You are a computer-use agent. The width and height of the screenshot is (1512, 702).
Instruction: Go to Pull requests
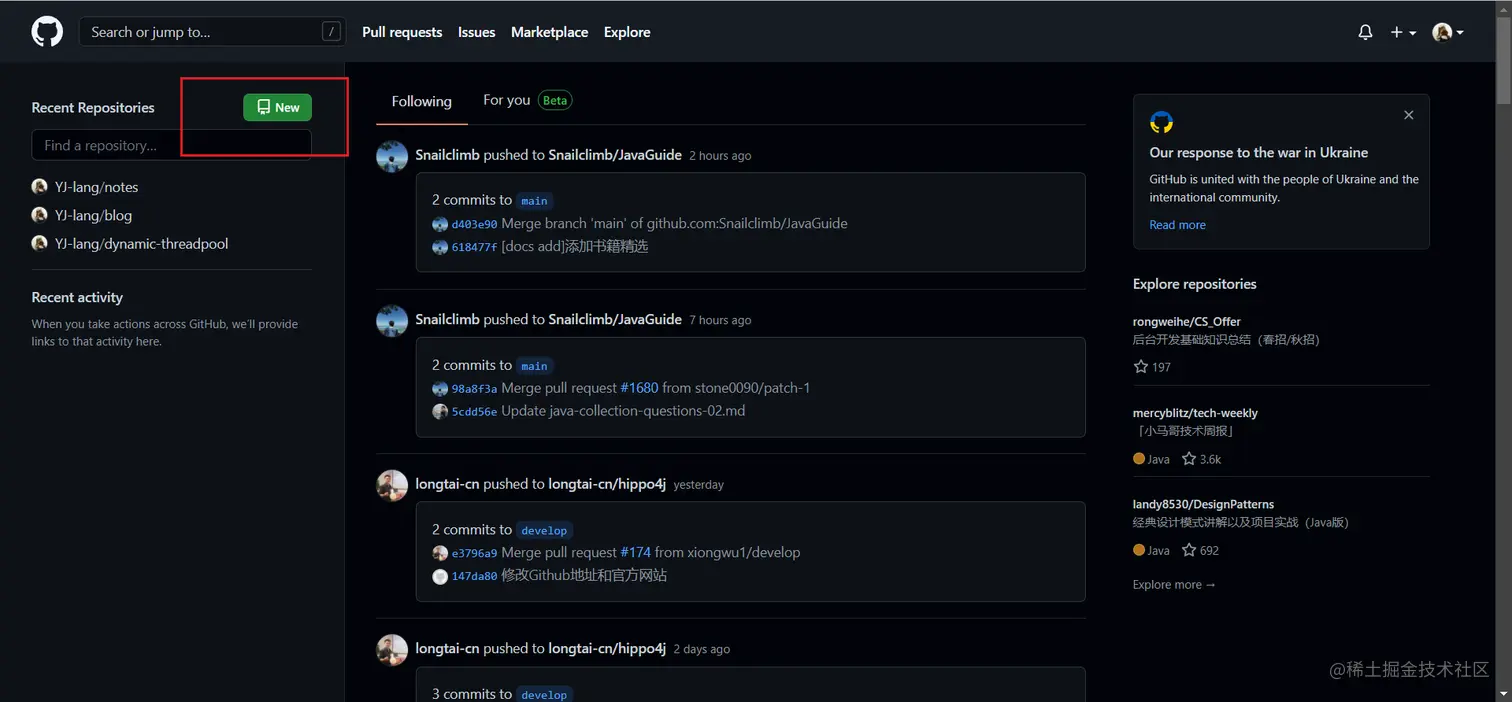tap(402, 32)
